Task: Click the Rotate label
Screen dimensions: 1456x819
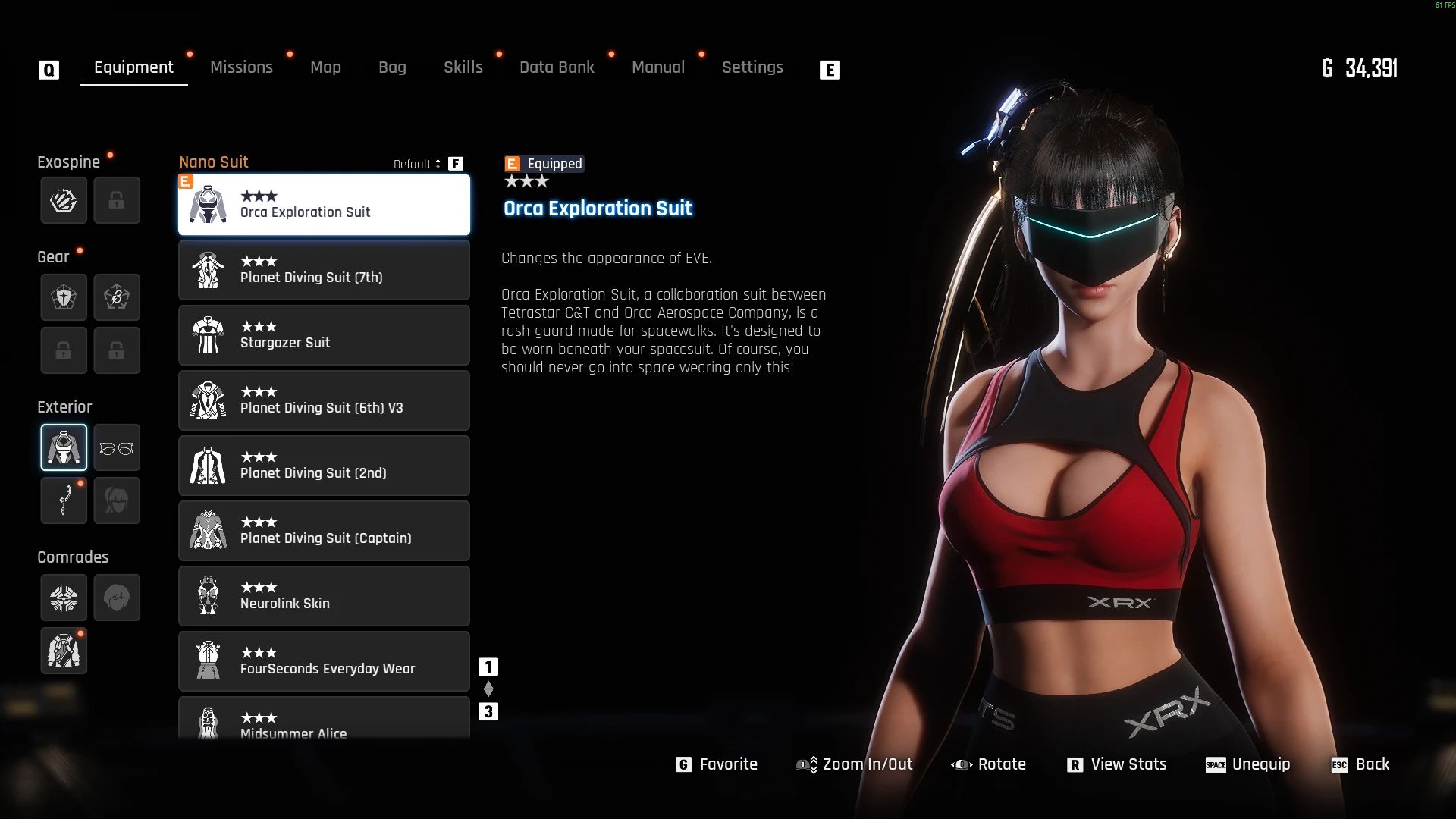Action: [1002, 764]
